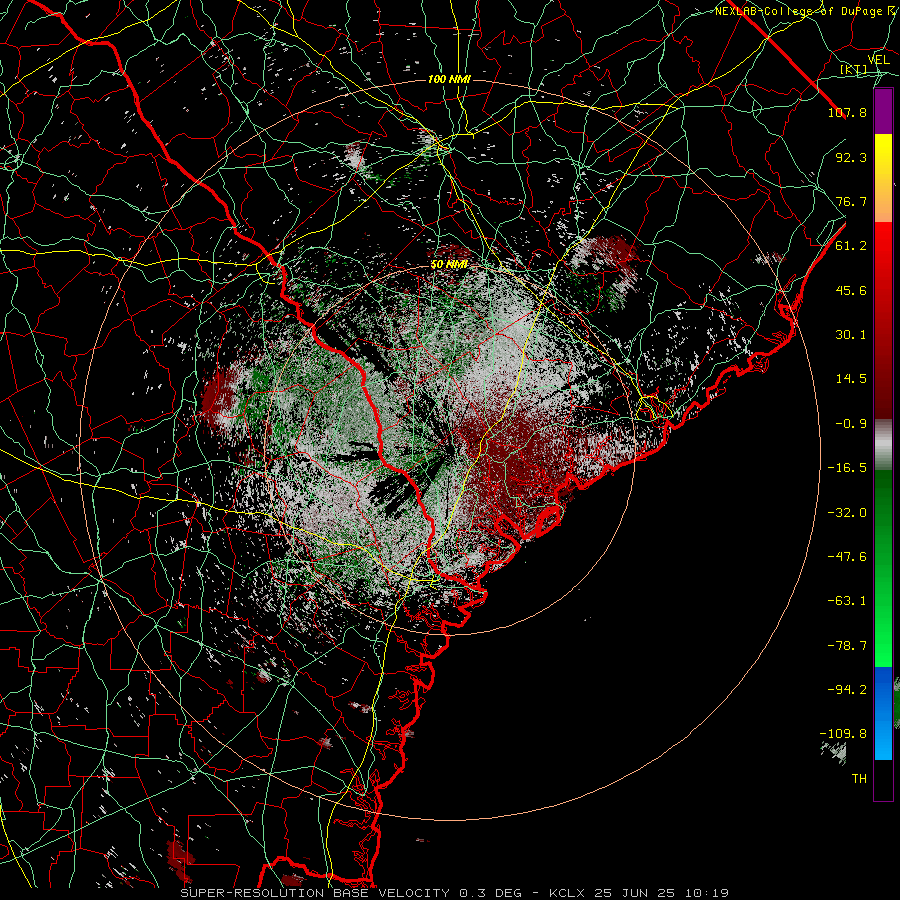Click the -16.5 velocity scale value
Screen dimensions: 900x900
coord(847,468)
